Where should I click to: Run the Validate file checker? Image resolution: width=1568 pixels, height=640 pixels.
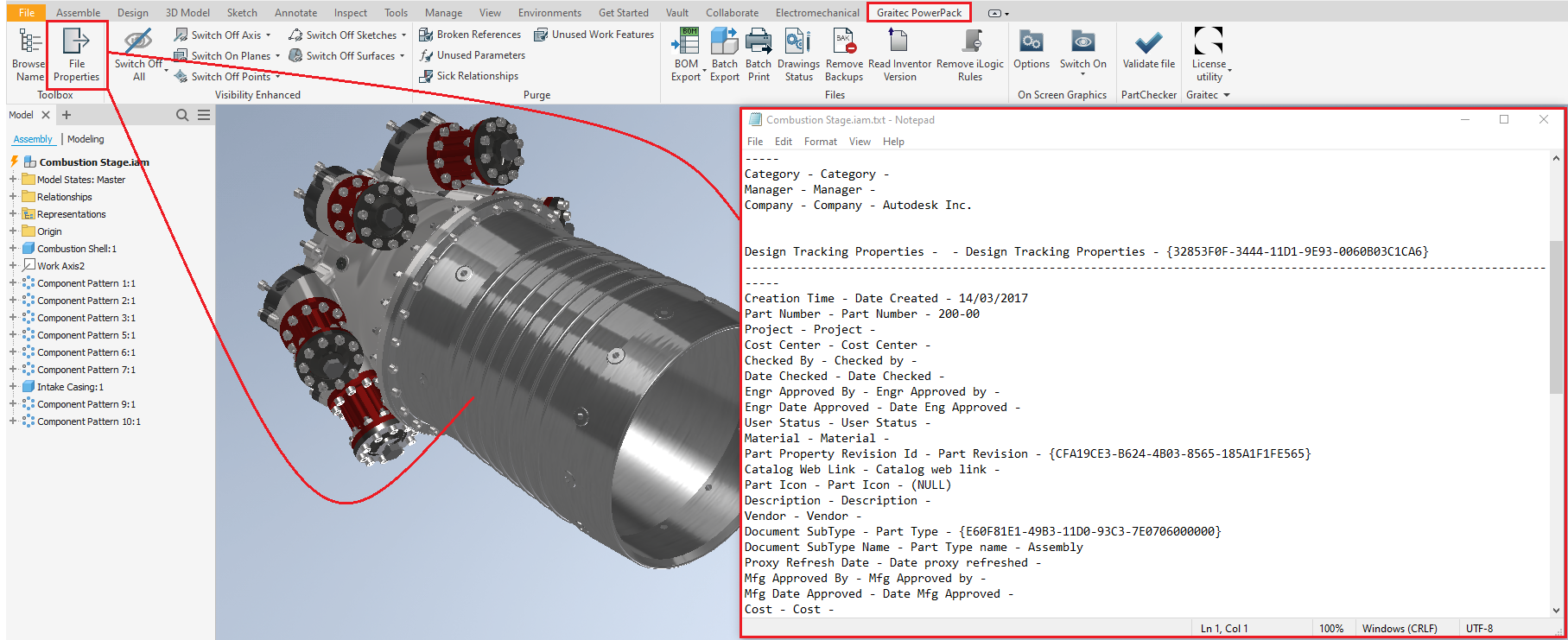pyautogui.click(x=1148, y=43)
